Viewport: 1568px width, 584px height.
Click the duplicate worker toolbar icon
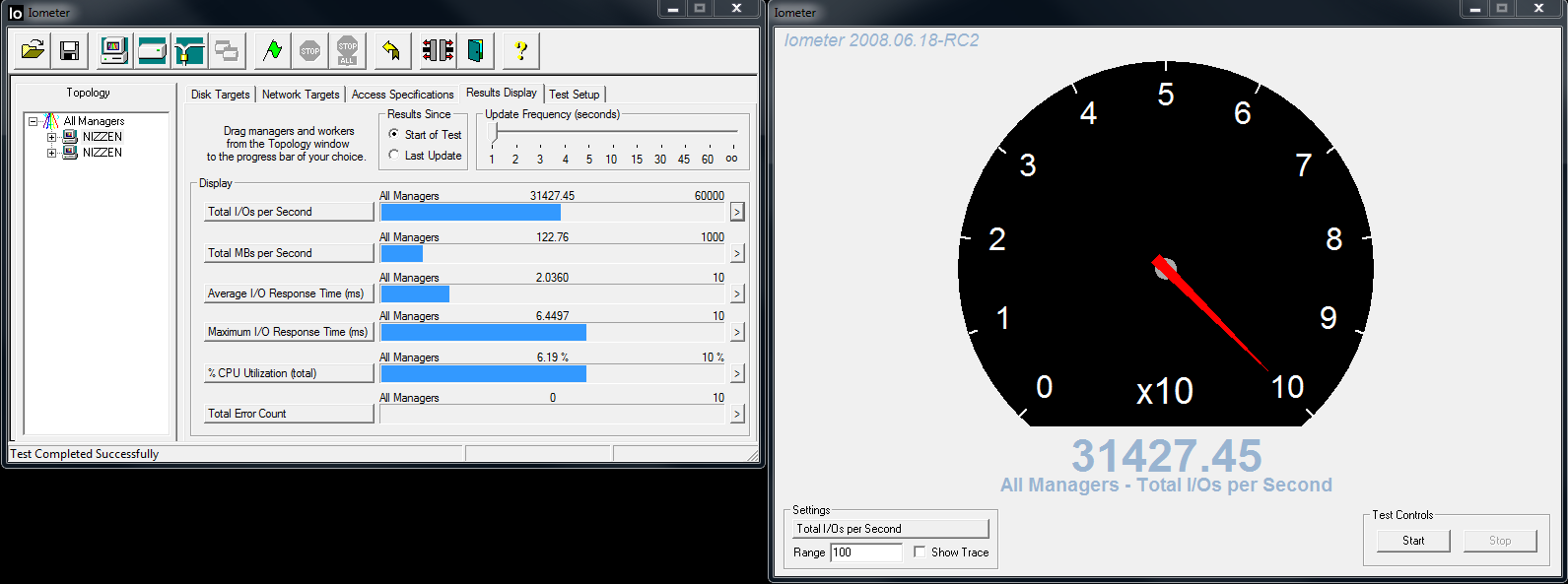tap(227, 50)
